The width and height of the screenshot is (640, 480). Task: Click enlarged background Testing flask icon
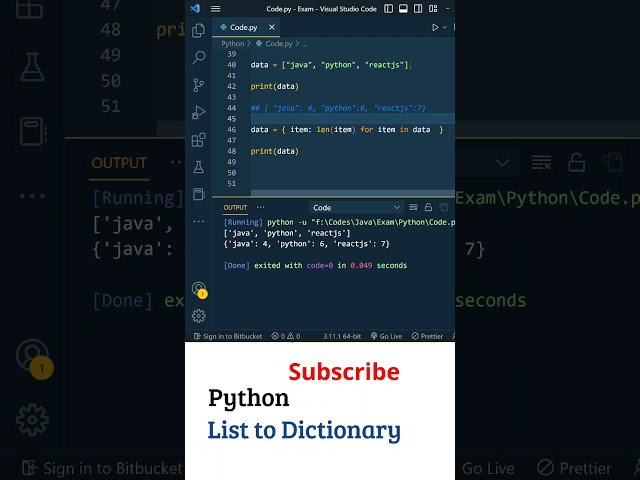tap(32, 67)
